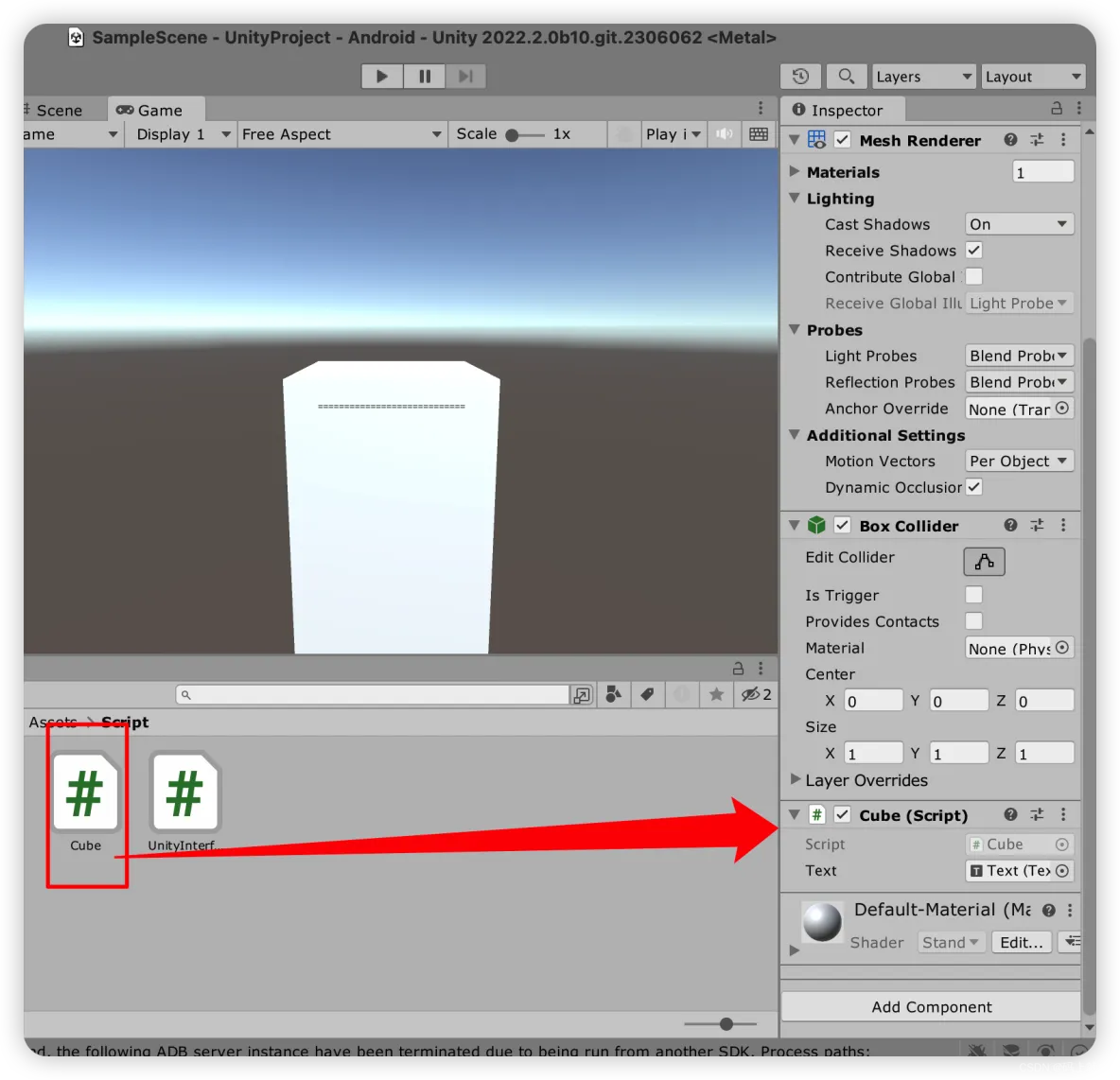Start Play mode with the Play button
1120x1080 pixels.
pyautogui.click(x=382, y=76)
